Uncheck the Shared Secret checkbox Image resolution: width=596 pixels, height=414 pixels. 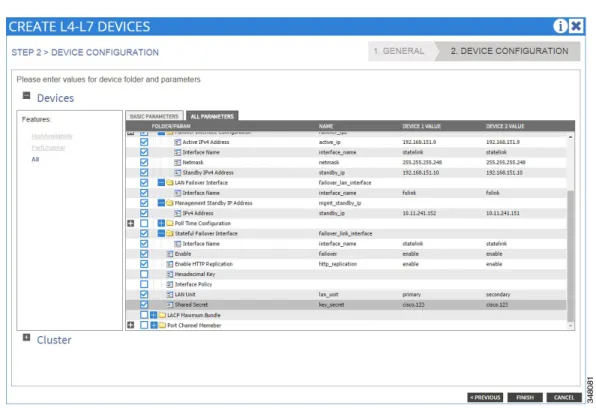pos(144,305)
